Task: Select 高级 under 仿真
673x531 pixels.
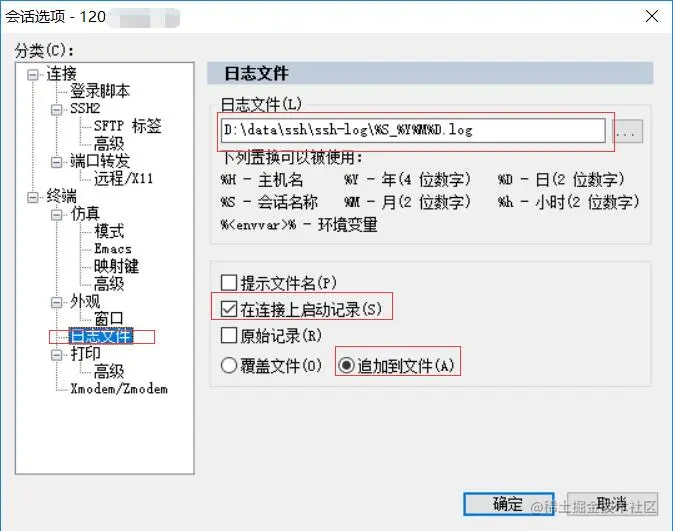Action: tap(109, 284)
